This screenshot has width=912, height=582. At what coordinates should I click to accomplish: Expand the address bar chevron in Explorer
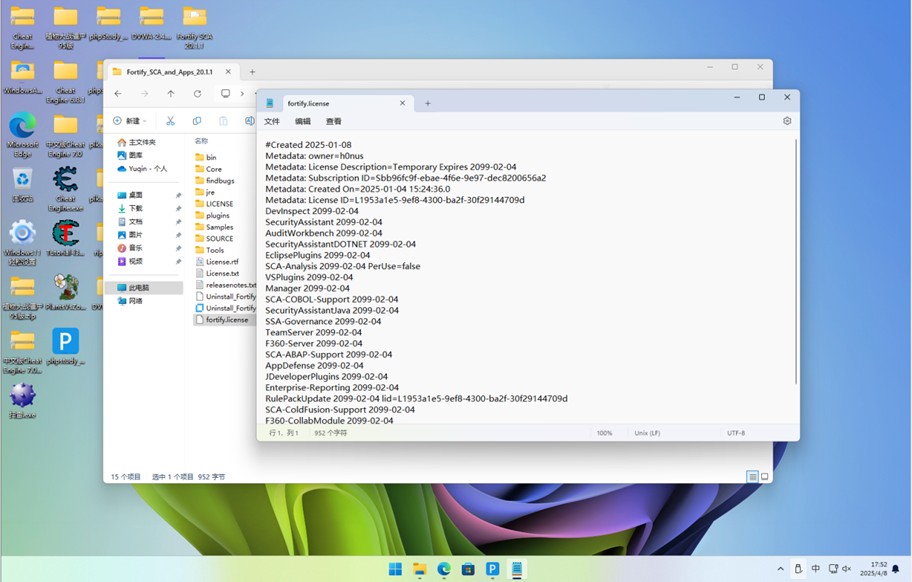pyautogui.click(x=242, y=94)
